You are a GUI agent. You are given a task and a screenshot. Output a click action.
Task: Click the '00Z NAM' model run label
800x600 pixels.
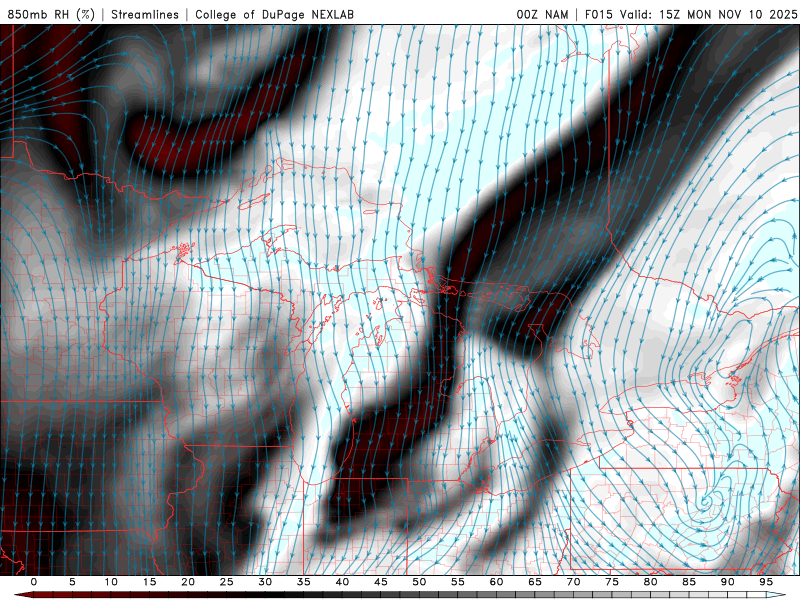[x=542, y=14]
